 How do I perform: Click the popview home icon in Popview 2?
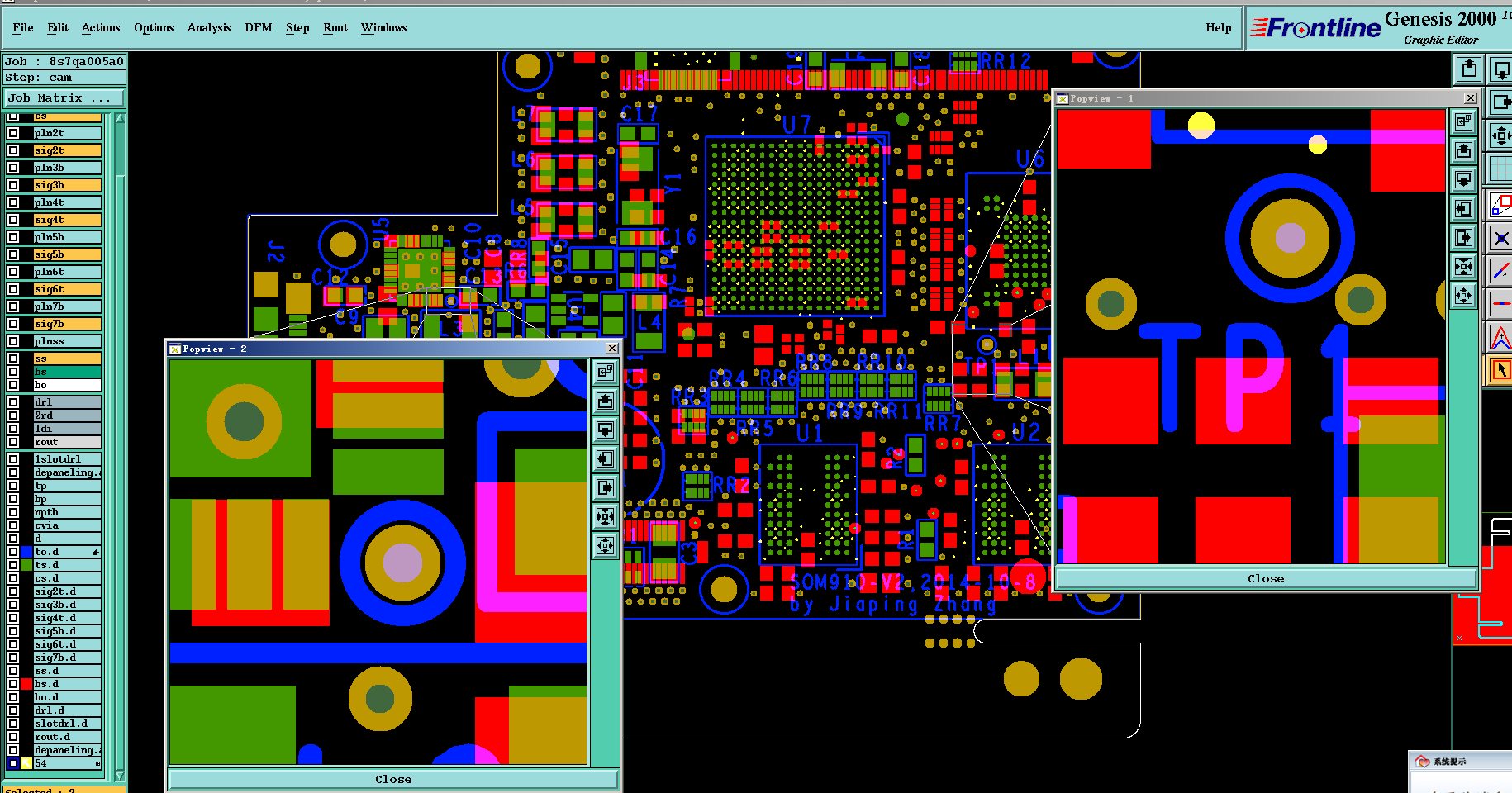606,372
